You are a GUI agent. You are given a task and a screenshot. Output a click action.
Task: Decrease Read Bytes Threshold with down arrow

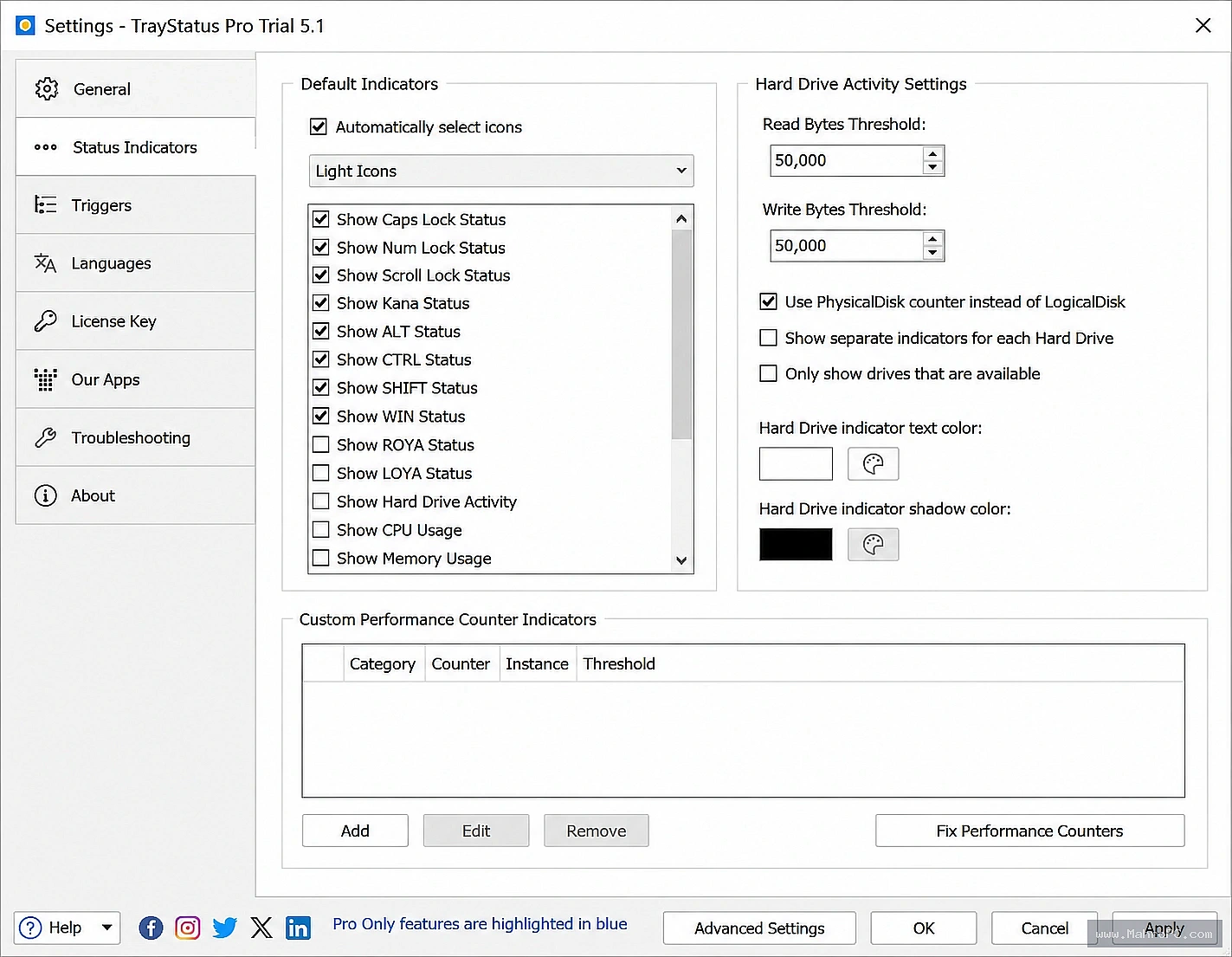pyautogui.click(x=932, y=167)
